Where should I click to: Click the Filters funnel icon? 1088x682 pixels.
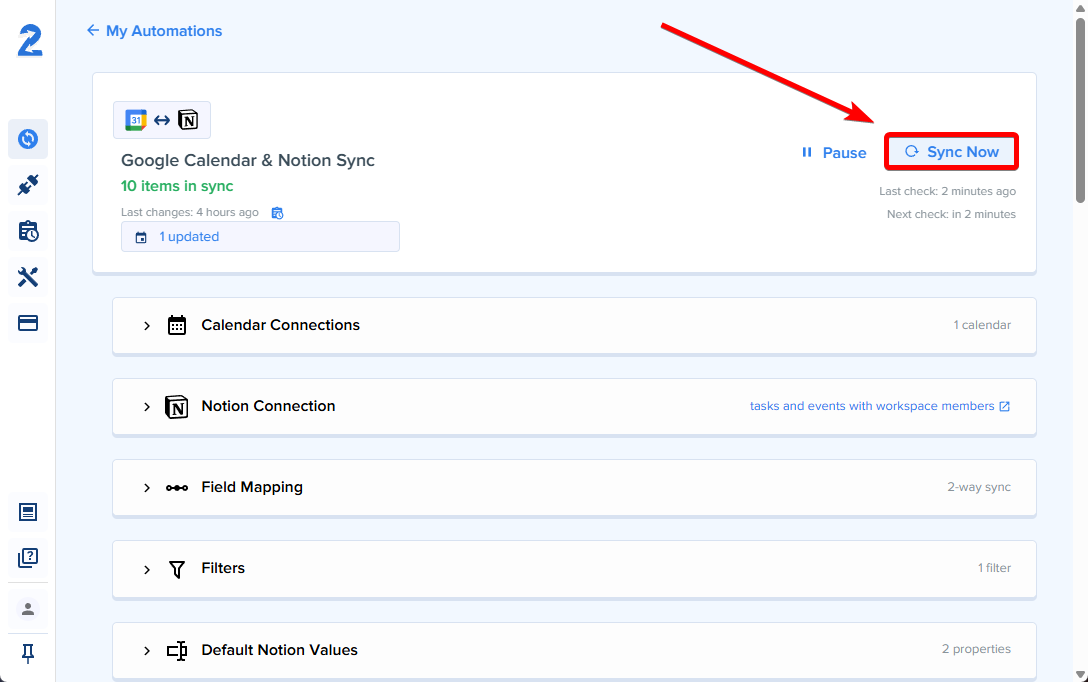click(x=177, y=570)
